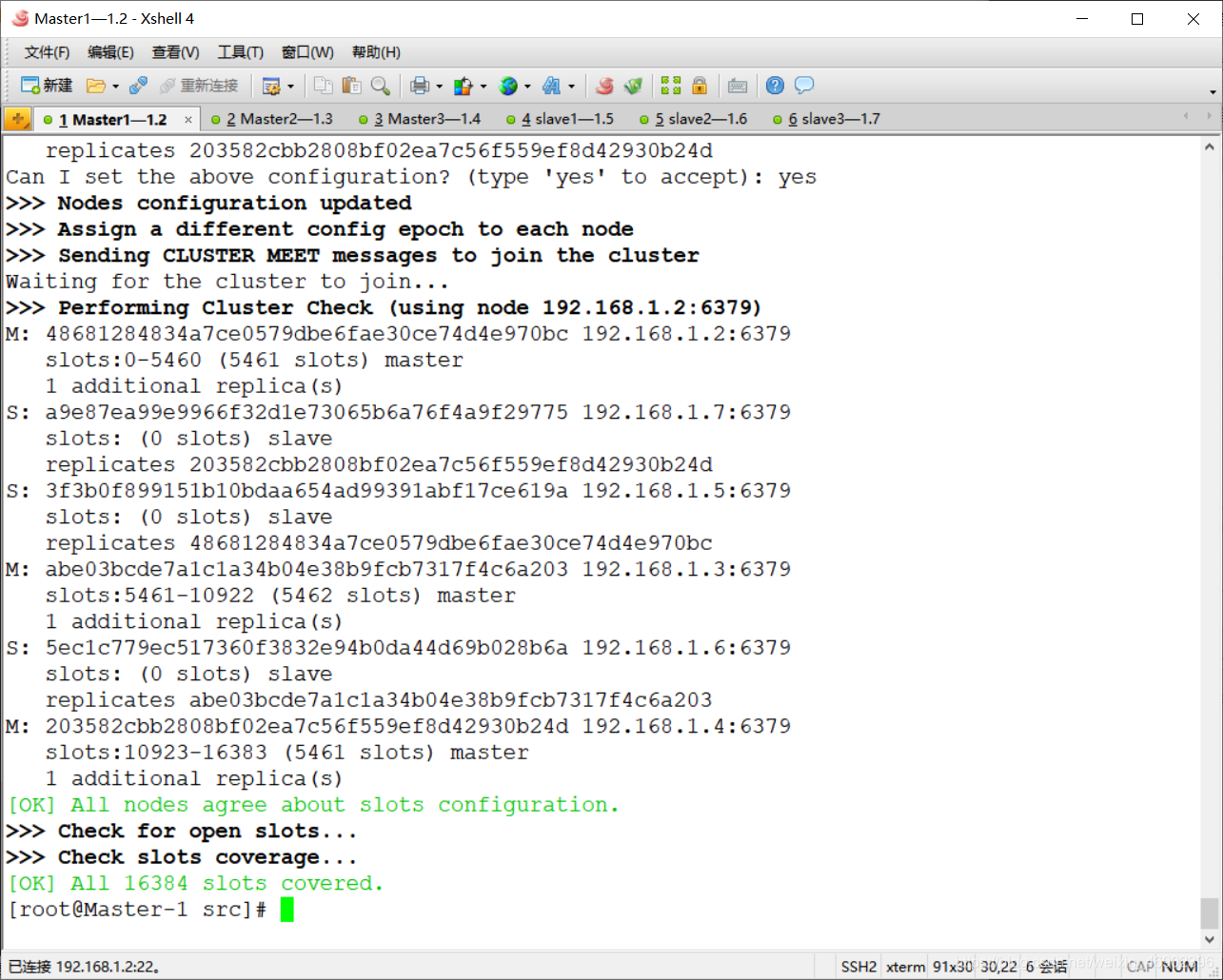Click the '[root@Master-1 src]#' prompt text
The height and width of the screenshot is (980, 1223).
click(136, 910)
